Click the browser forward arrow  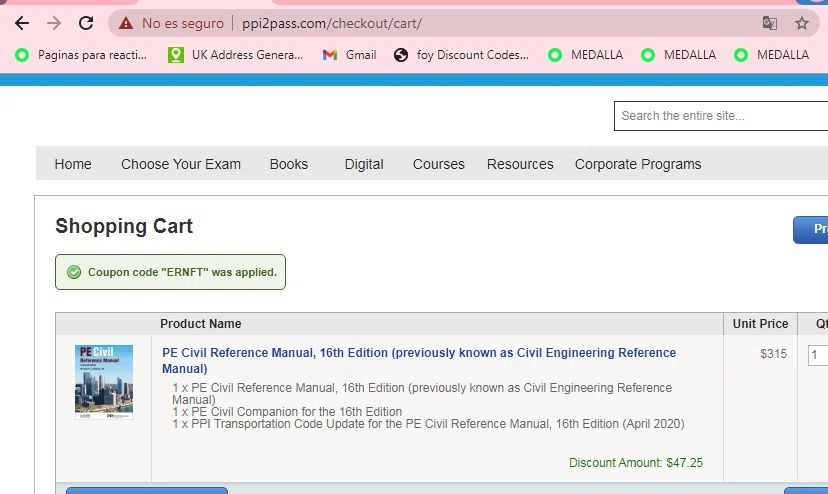tap(54, 23)
